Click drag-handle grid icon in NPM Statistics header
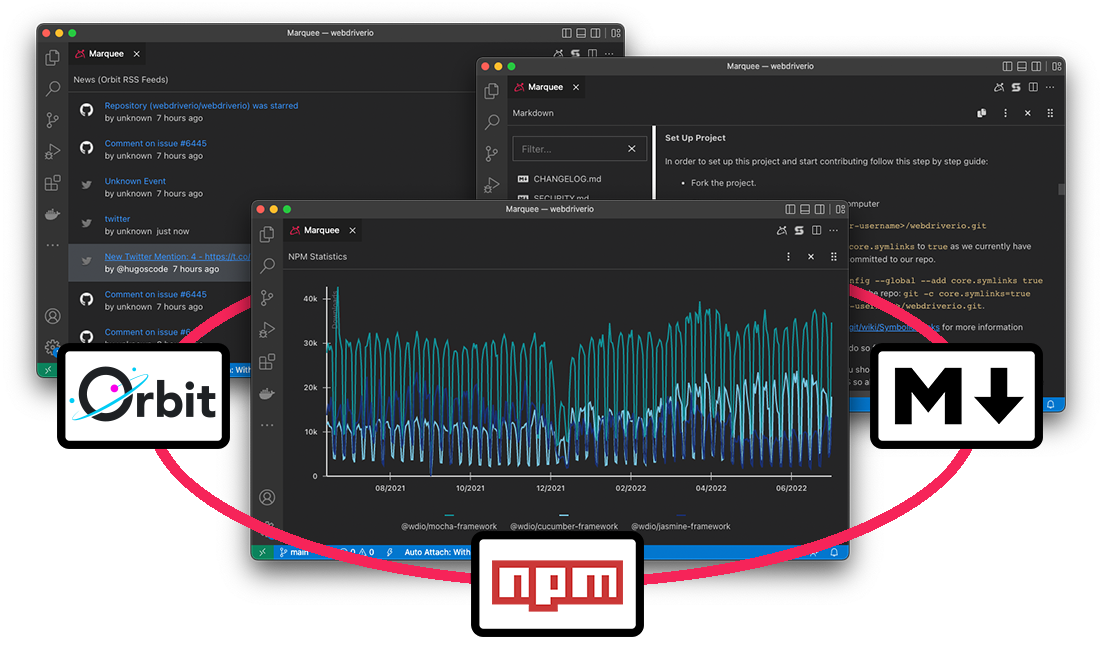 (833, 257)
